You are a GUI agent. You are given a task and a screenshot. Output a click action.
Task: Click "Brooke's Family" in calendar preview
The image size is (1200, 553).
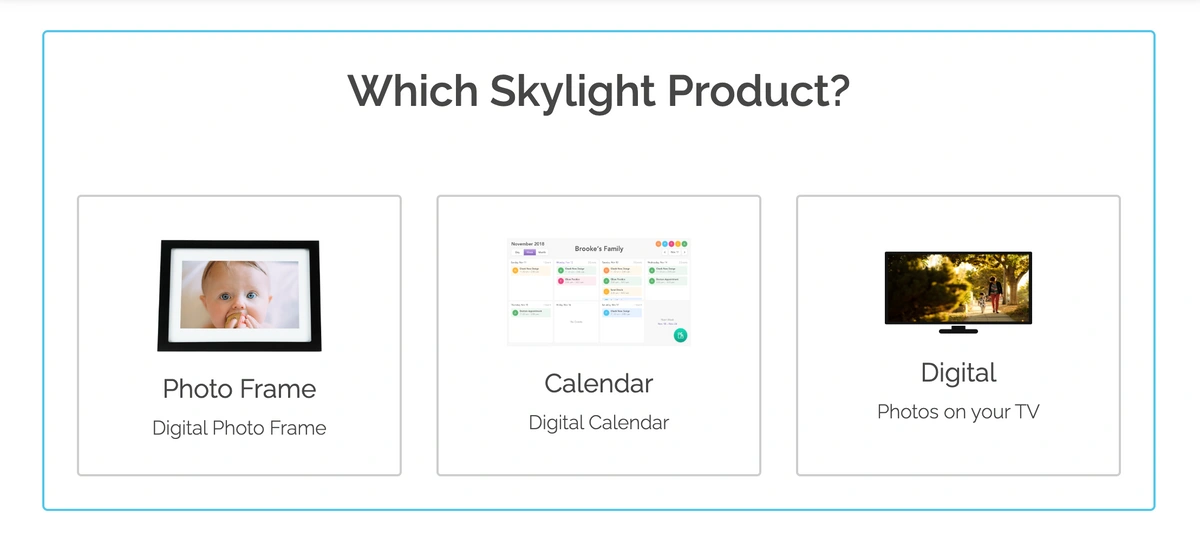[x=598, y=248]
